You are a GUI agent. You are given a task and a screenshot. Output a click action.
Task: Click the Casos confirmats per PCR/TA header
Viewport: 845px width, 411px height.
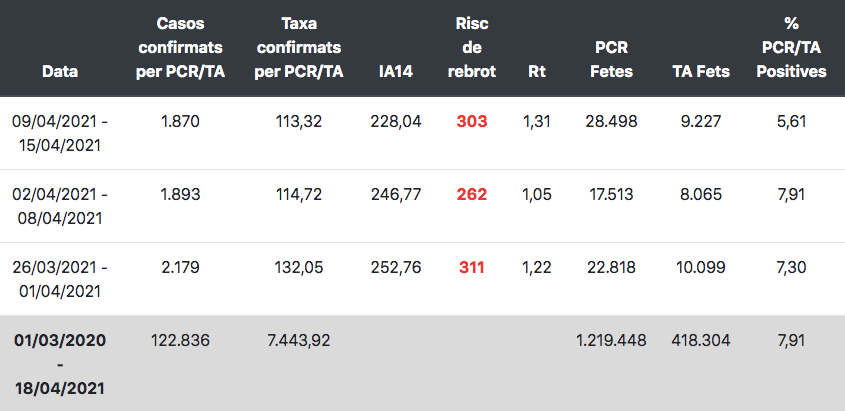tap(180, 47)
